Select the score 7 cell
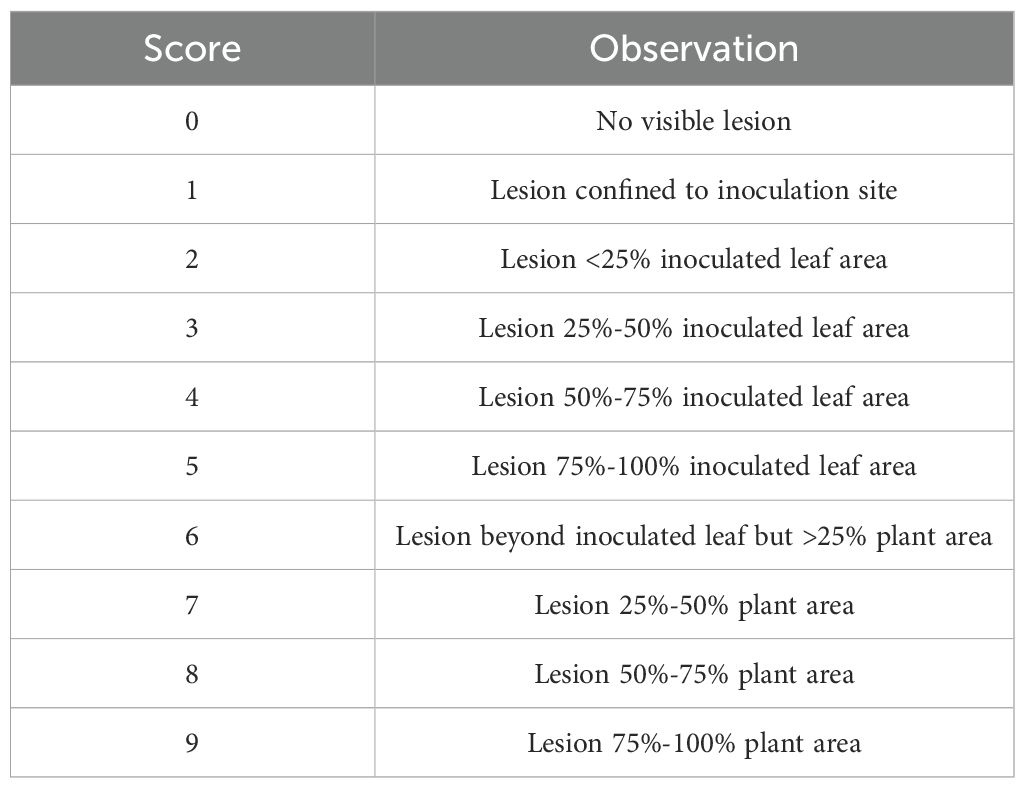The width and height of the screenshot is (1025, 788). click(x=192, y=605)
